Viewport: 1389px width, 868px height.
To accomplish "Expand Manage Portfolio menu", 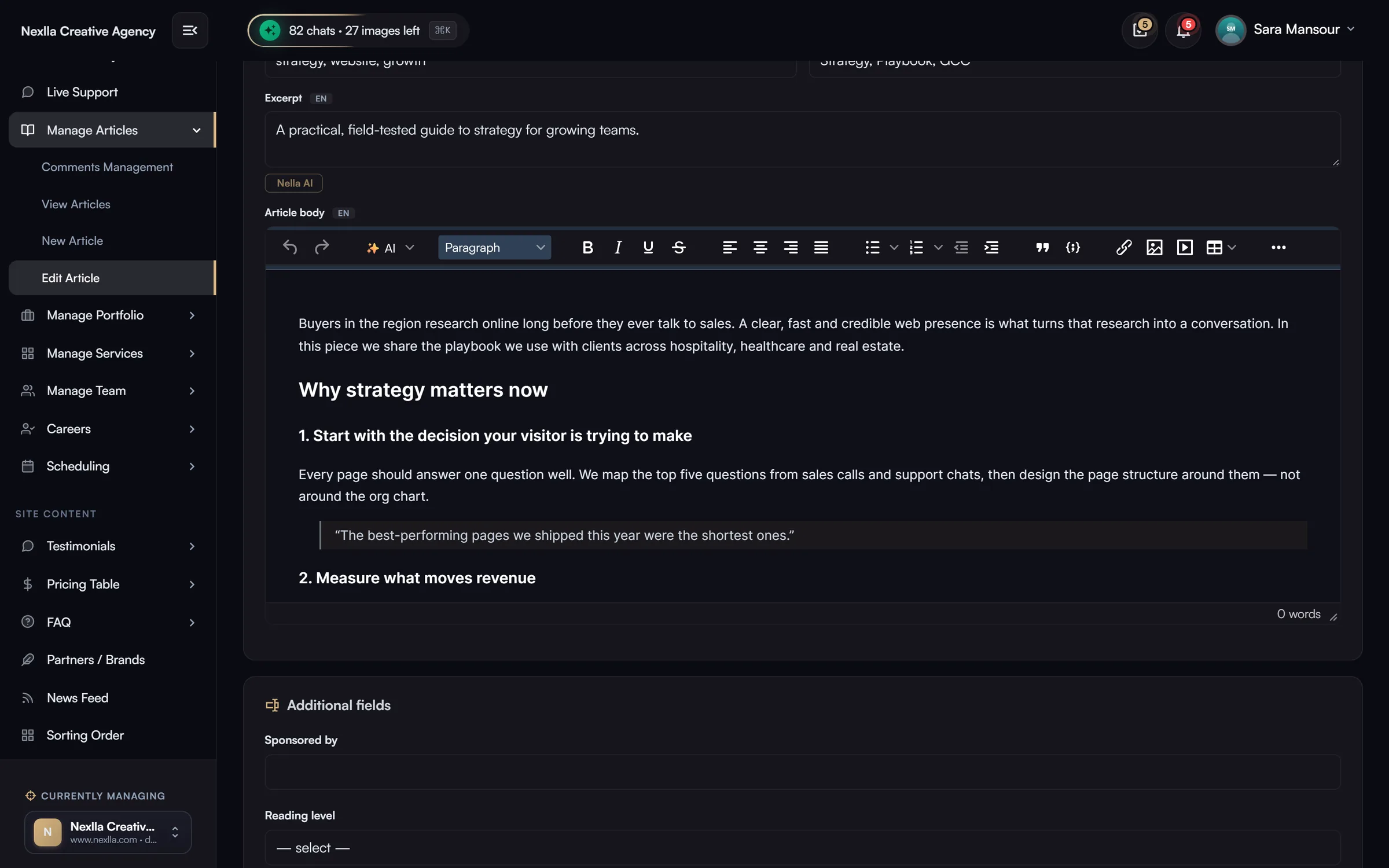I will coord(112,315).
